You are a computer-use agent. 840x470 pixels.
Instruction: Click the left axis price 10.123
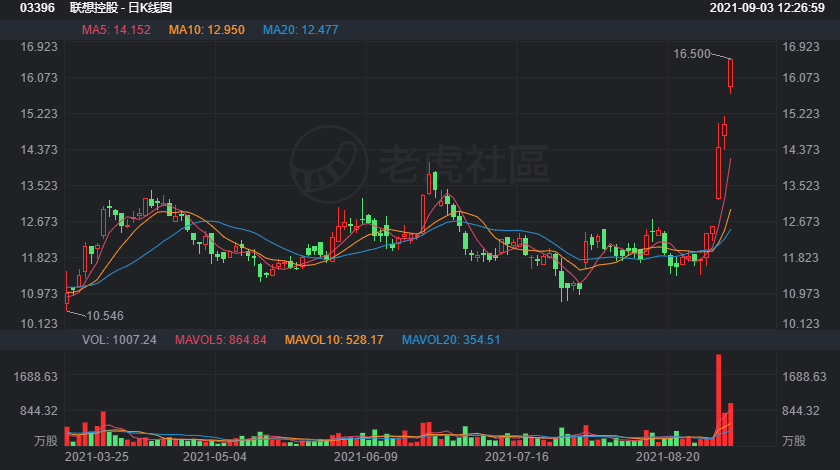39,324
